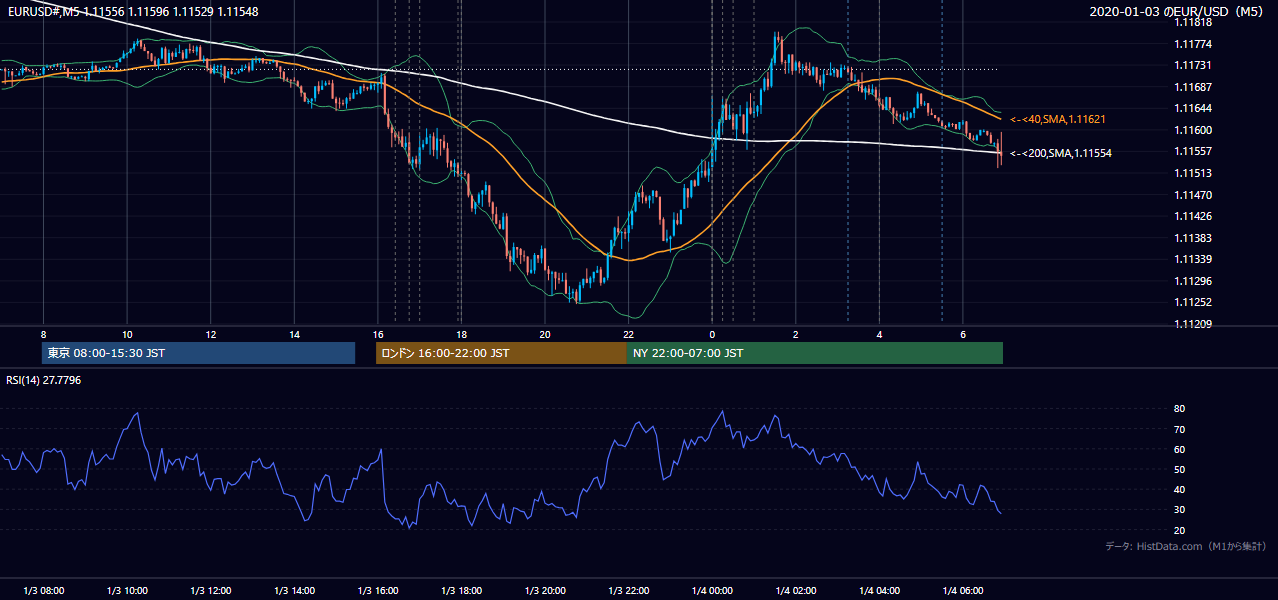Viewport: 1278px width, 600px height.
Task: Click the 1/3 10:00 time axis label
Action: pos(127,590)
